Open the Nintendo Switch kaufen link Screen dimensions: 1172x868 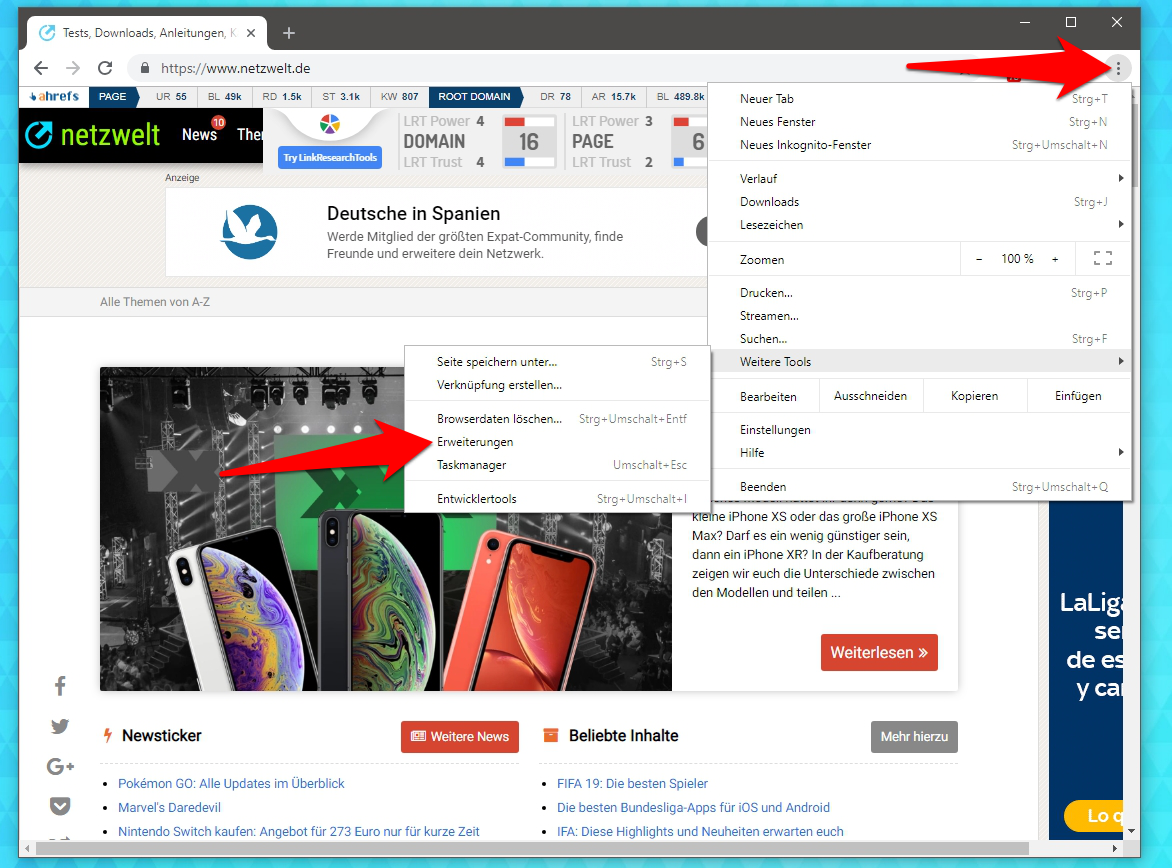point(299,831)
